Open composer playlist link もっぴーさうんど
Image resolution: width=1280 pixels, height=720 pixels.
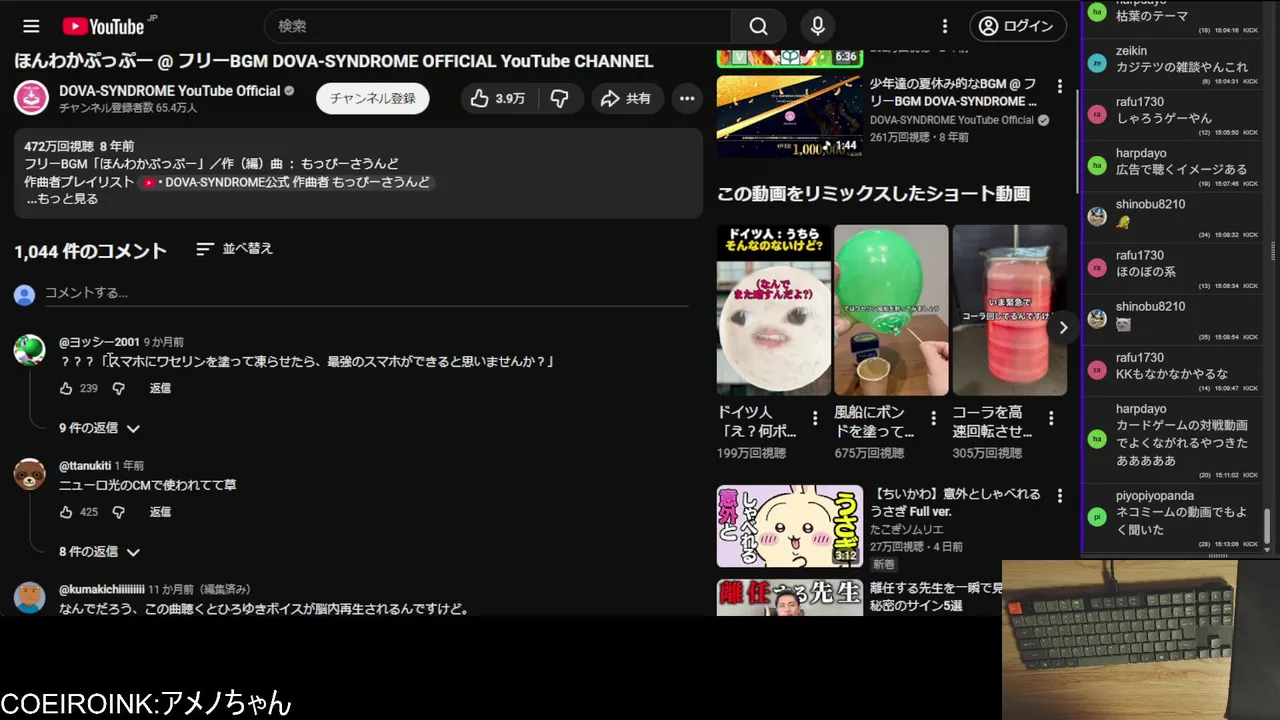point(286,183)
